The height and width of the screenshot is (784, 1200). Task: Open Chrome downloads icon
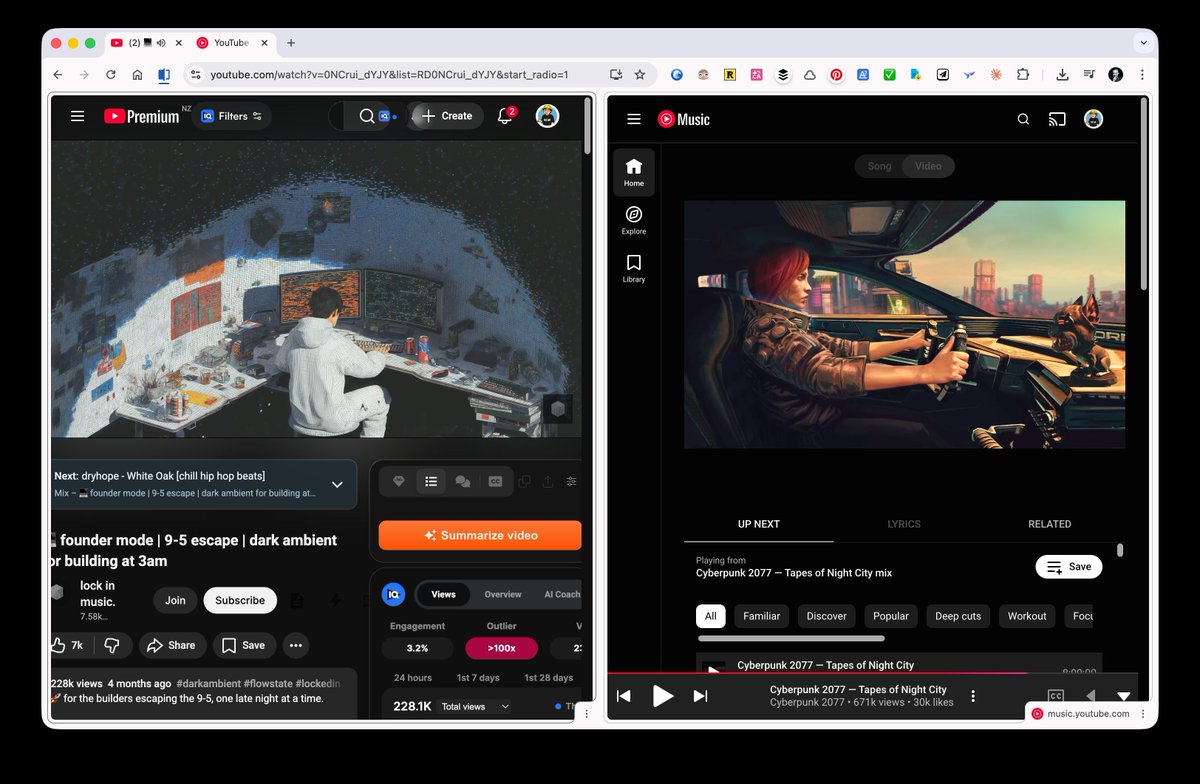point(1062,75)
